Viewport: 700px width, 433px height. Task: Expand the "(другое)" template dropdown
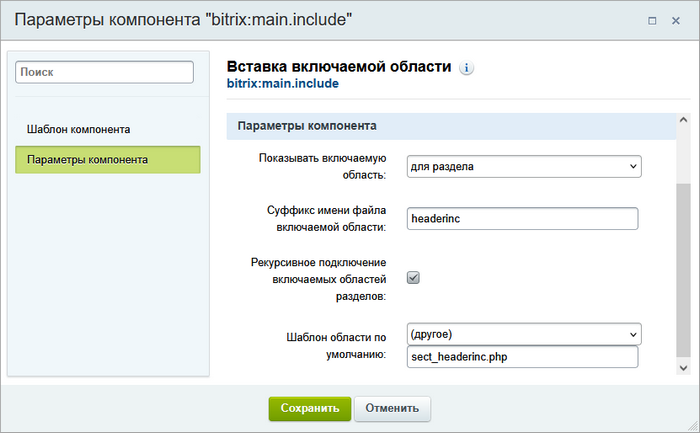point(523,334)
